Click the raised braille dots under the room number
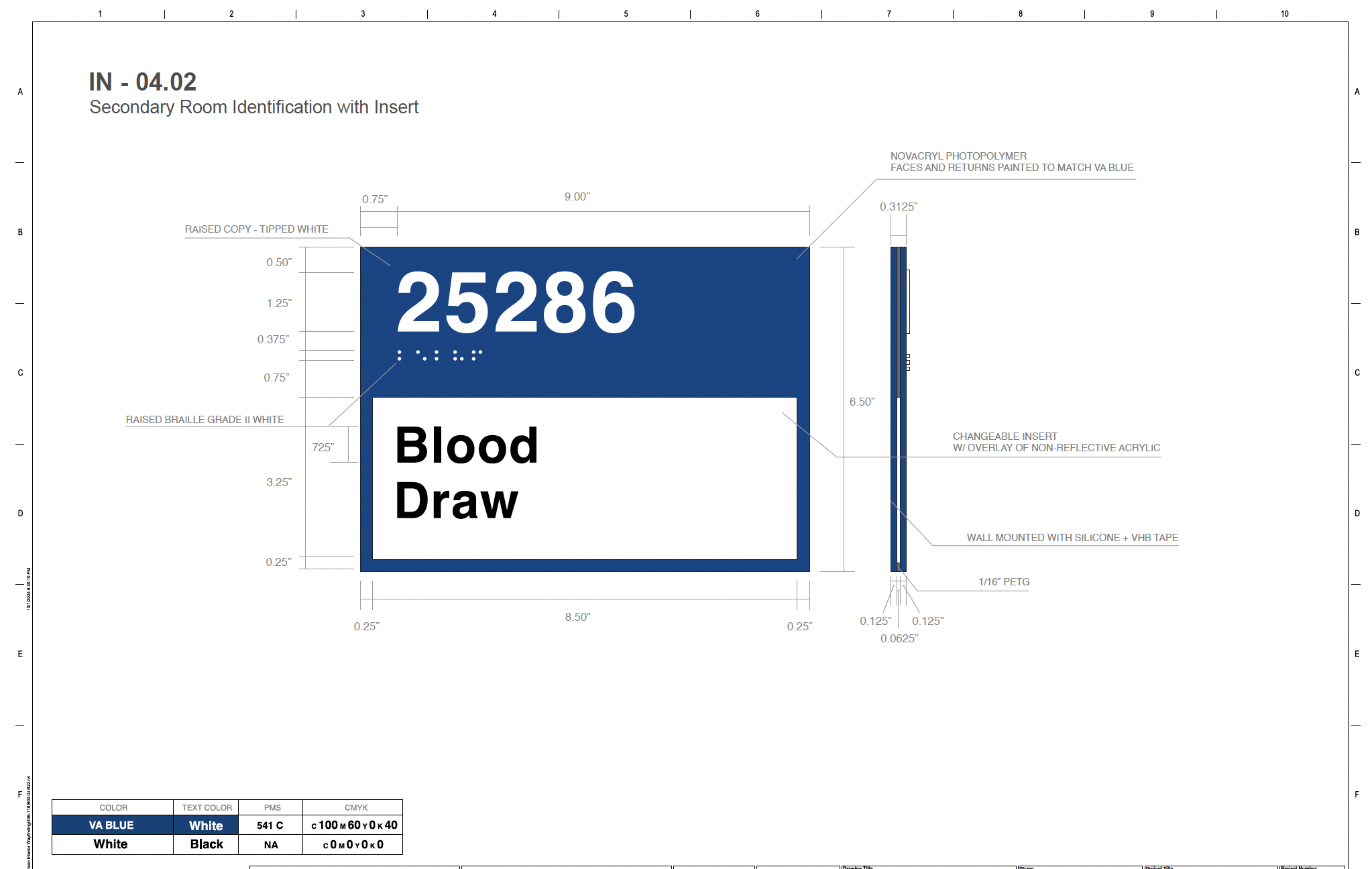 click(x=440, y=355)
